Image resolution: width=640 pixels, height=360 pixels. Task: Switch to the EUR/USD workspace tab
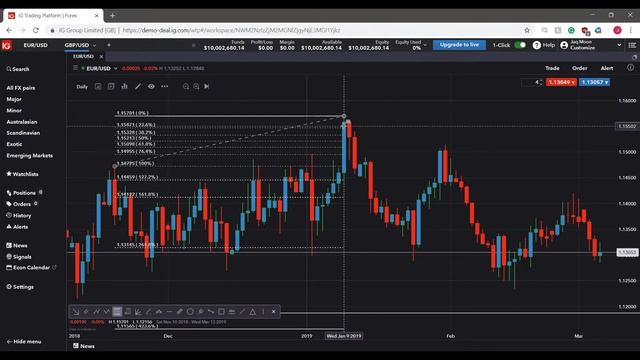[36, 45]
